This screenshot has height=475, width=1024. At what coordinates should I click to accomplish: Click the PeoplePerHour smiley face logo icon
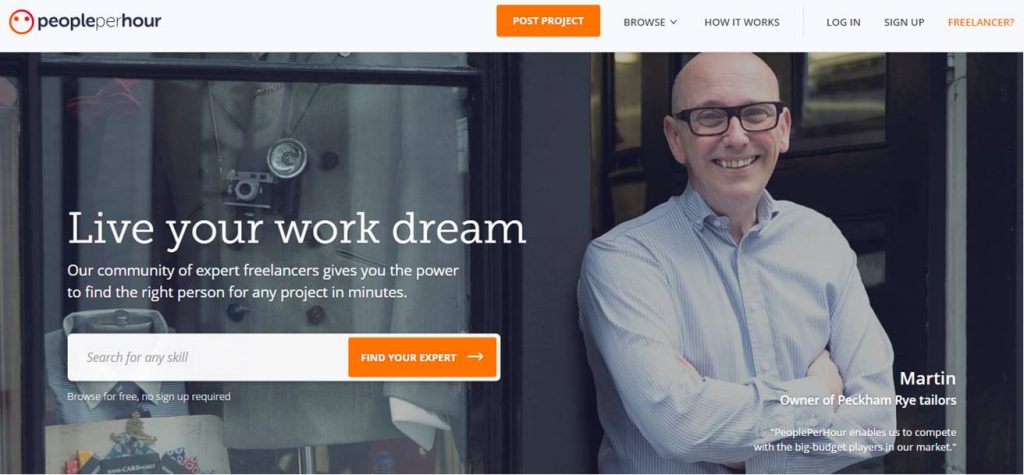pos(22,22)
